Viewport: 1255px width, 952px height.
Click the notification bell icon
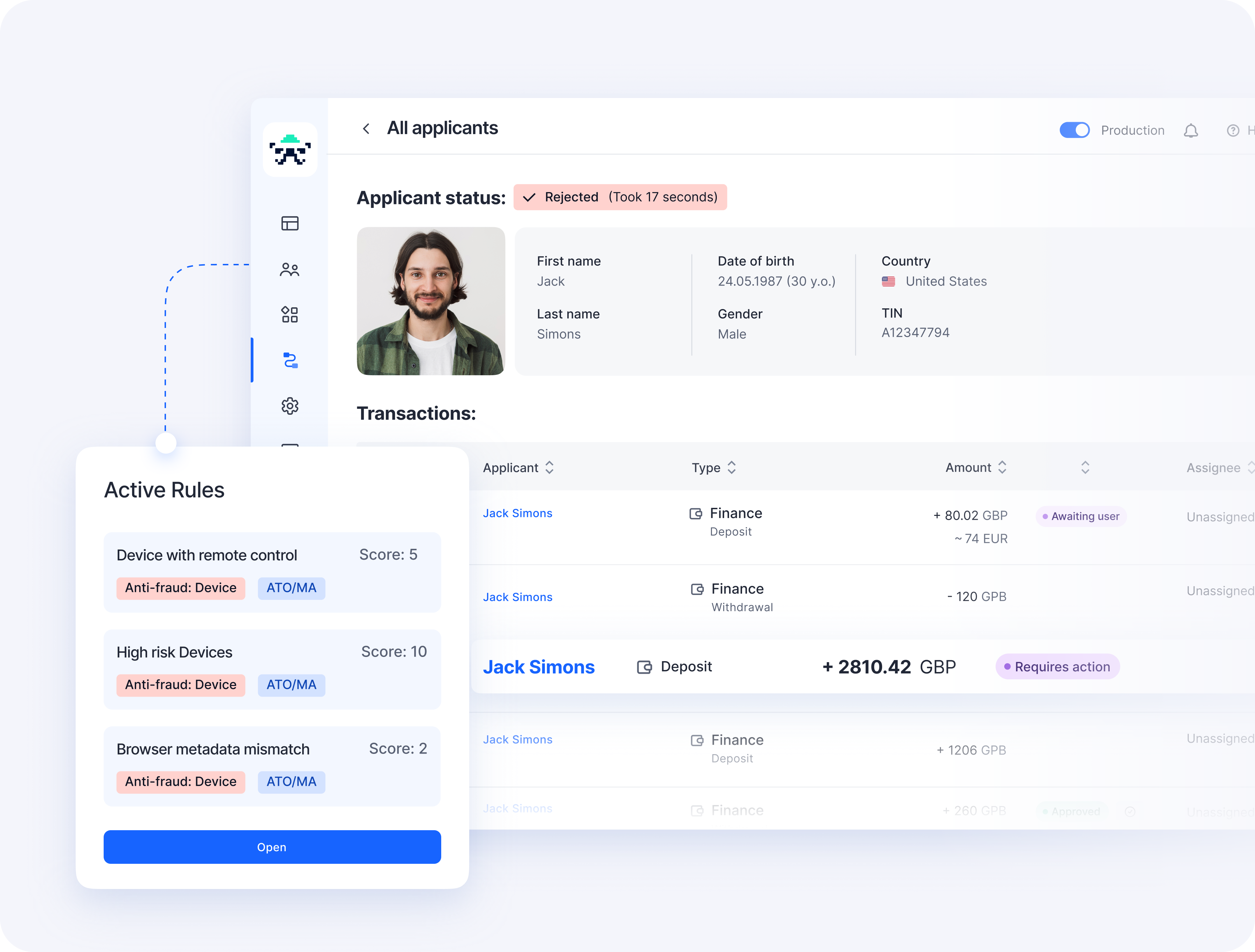point(1191,131)
